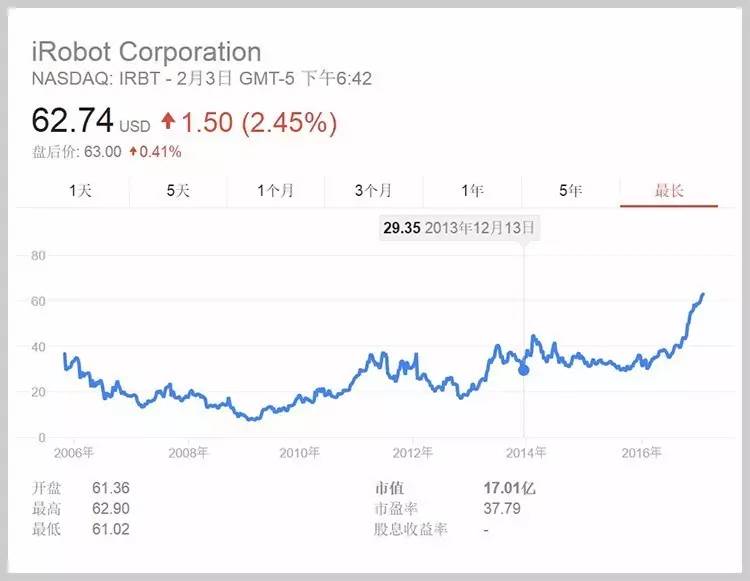Click the red up arrow beside 1.50
The image size is (750, 581).
coord(168,122)
